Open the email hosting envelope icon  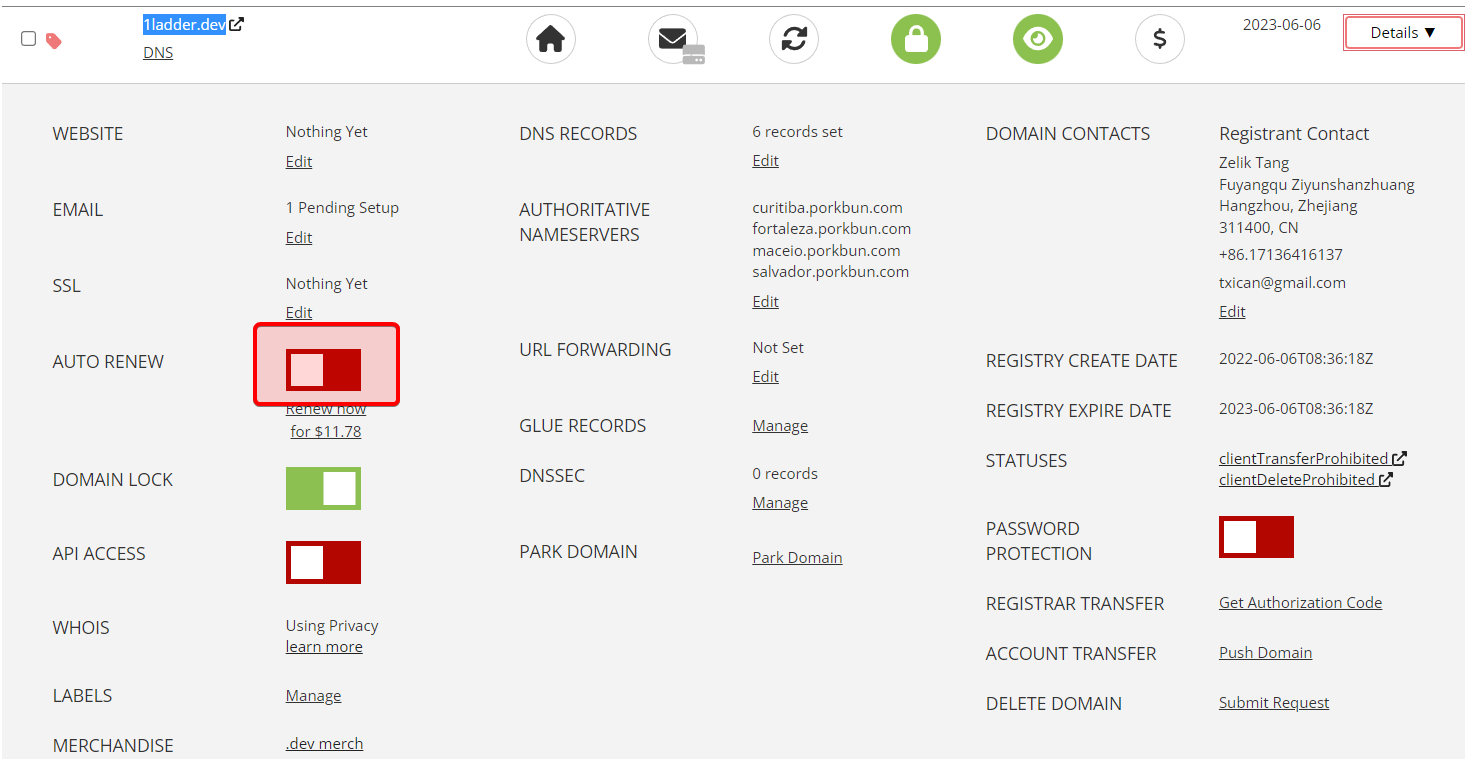pos(674,40)
